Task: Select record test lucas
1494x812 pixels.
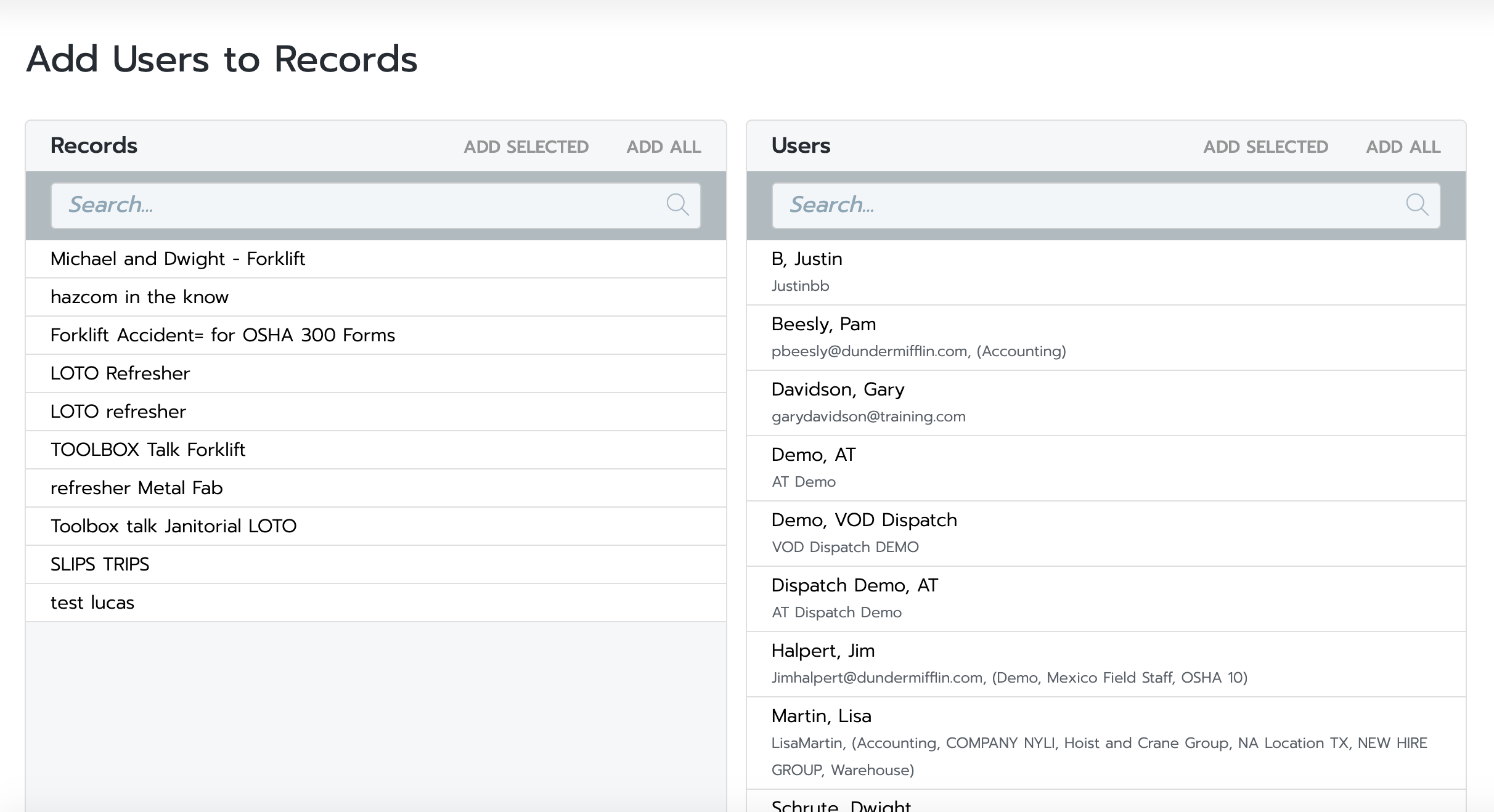Action: point(376,603)
